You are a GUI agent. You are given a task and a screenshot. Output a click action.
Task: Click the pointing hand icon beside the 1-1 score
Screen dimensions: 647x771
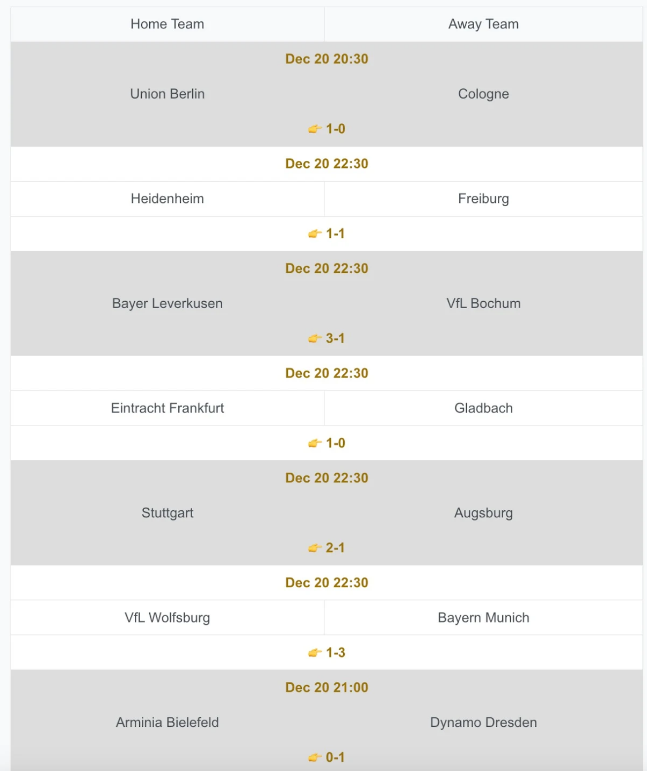(315, 234)
